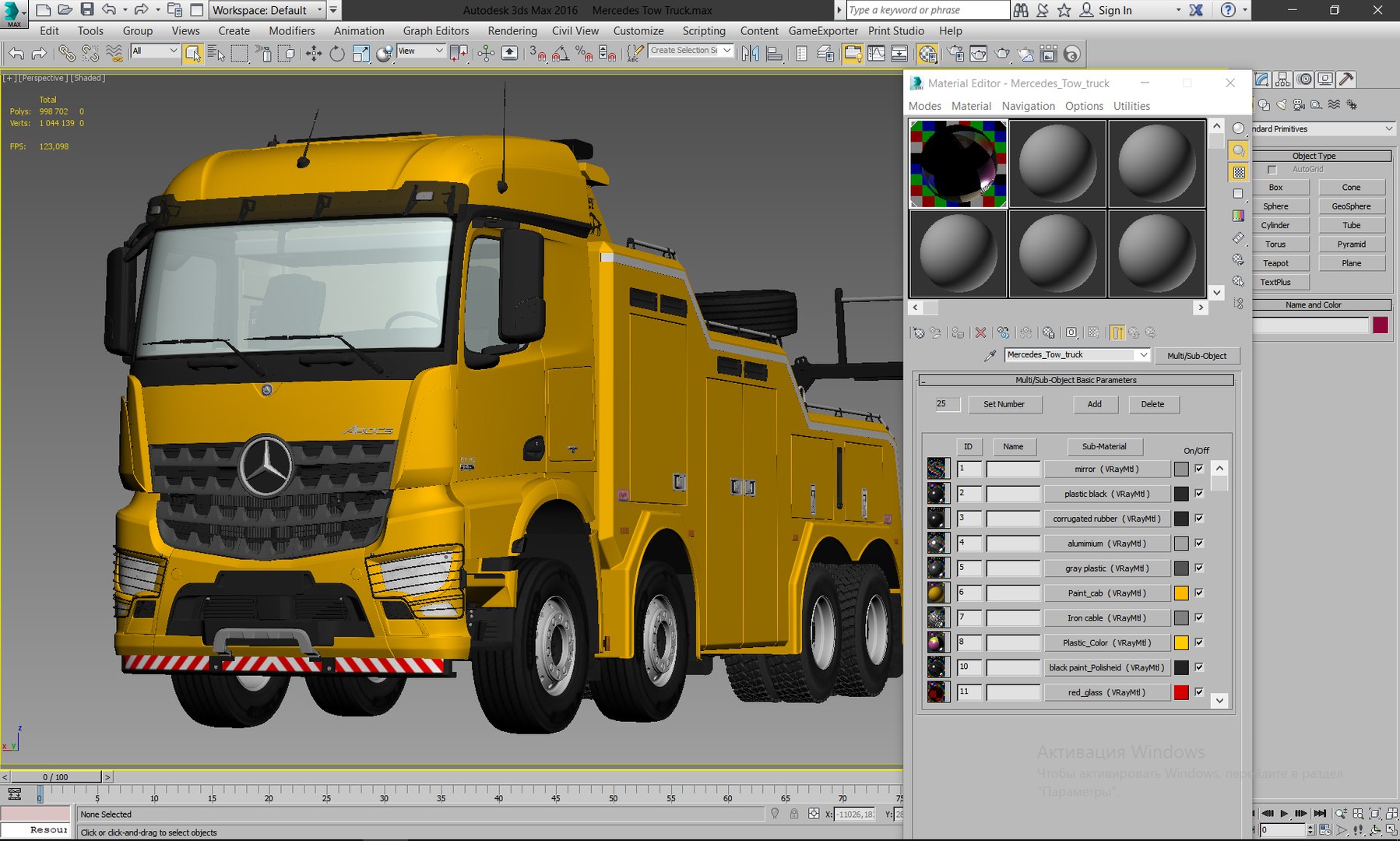Viewport: 1400px width, 841px height.
Task: Toggle the Angle Snap tool
Action: [x=561, y=53]
